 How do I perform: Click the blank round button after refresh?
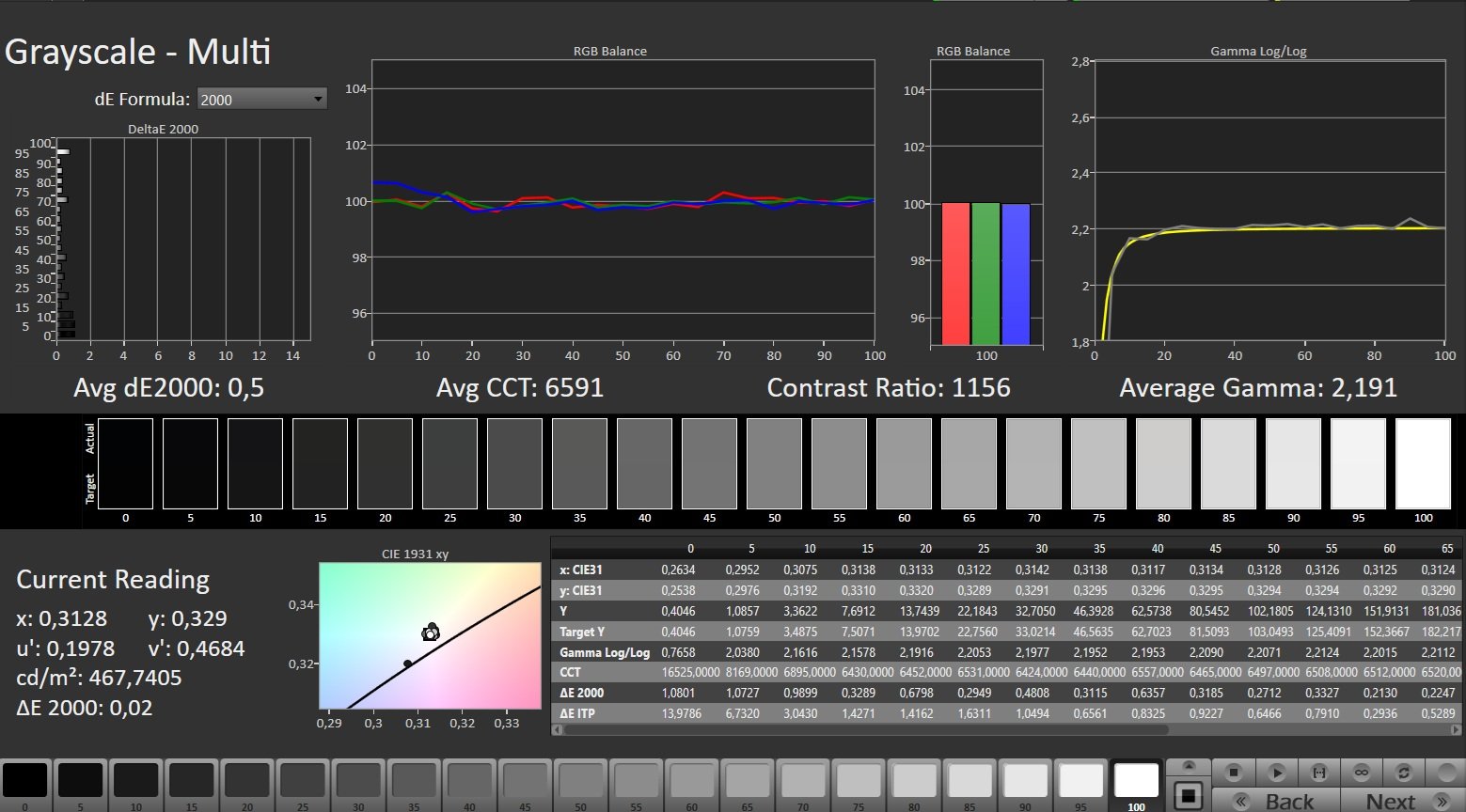point(1445,773)
